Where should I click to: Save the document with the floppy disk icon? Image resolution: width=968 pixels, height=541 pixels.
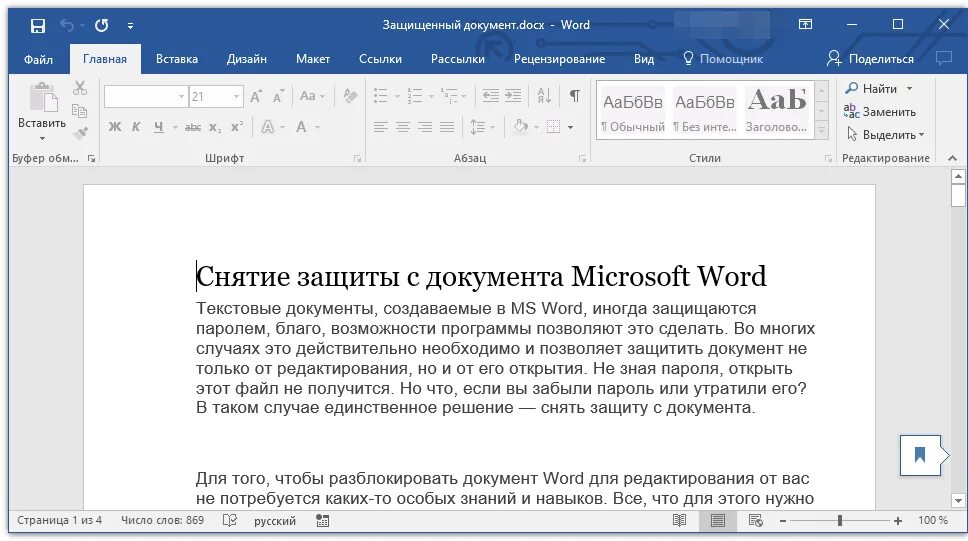click(x=38, y=25)
